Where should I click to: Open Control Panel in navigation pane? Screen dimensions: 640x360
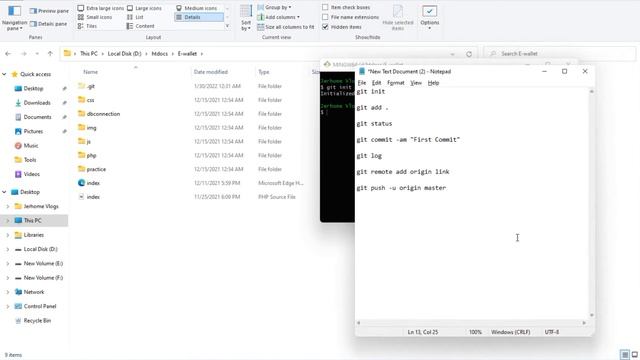click(40, 307)
